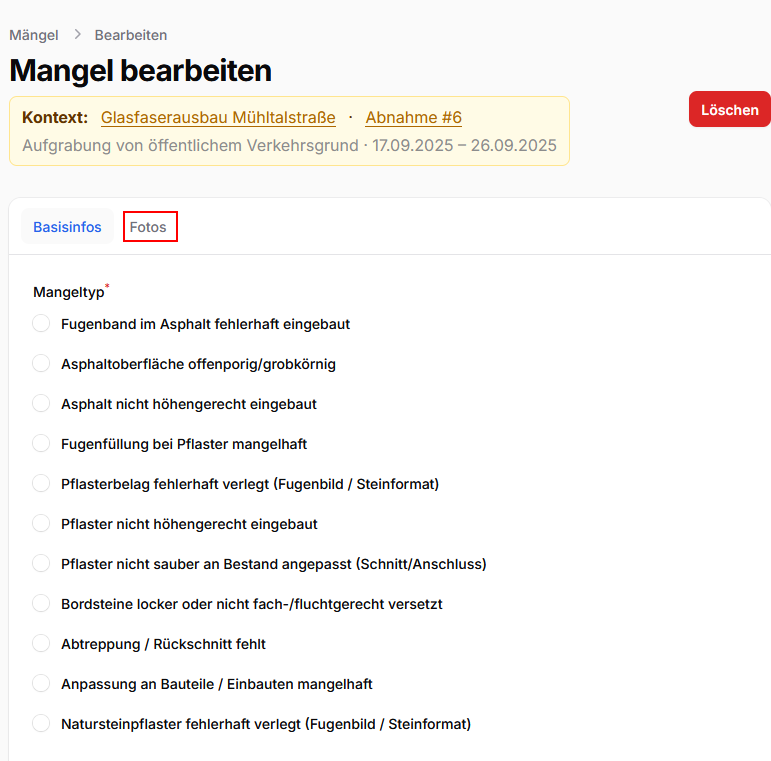This screenshot has width=771, height=761.
Task: Choose 'Pflaster nicht höhengerecht eingebaut'
Action: pyautogui.click(x=41, y=524)
